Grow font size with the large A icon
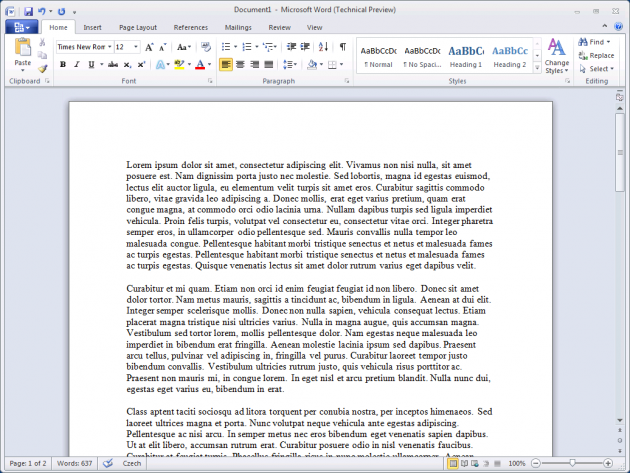630x473 pixels. tap(149, 47)
